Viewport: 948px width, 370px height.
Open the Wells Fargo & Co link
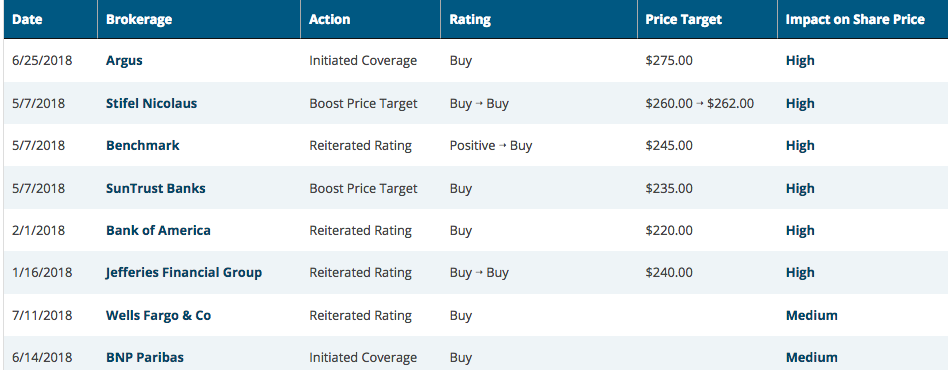pyautogui.click(x=158, y=316)
